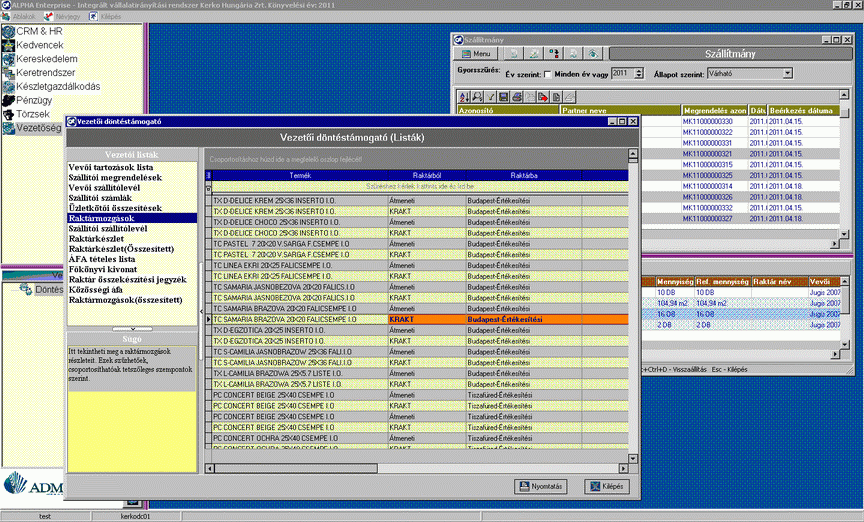
Task: Click the magnifier search icon in Szállítmány toolbar
Action: coord(477,97)
